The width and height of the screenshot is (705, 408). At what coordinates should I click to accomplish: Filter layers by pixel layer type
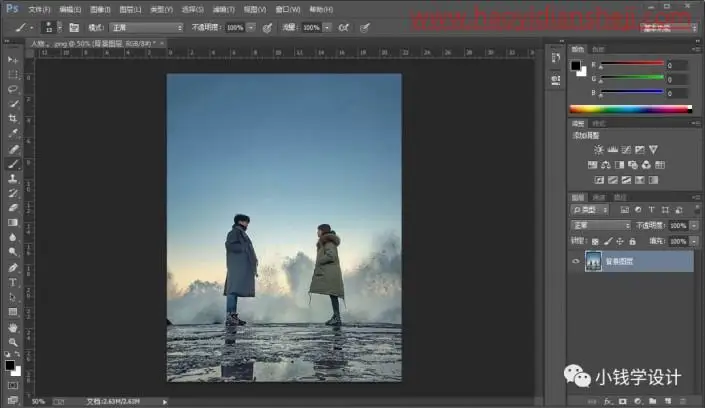pos(625,210)
